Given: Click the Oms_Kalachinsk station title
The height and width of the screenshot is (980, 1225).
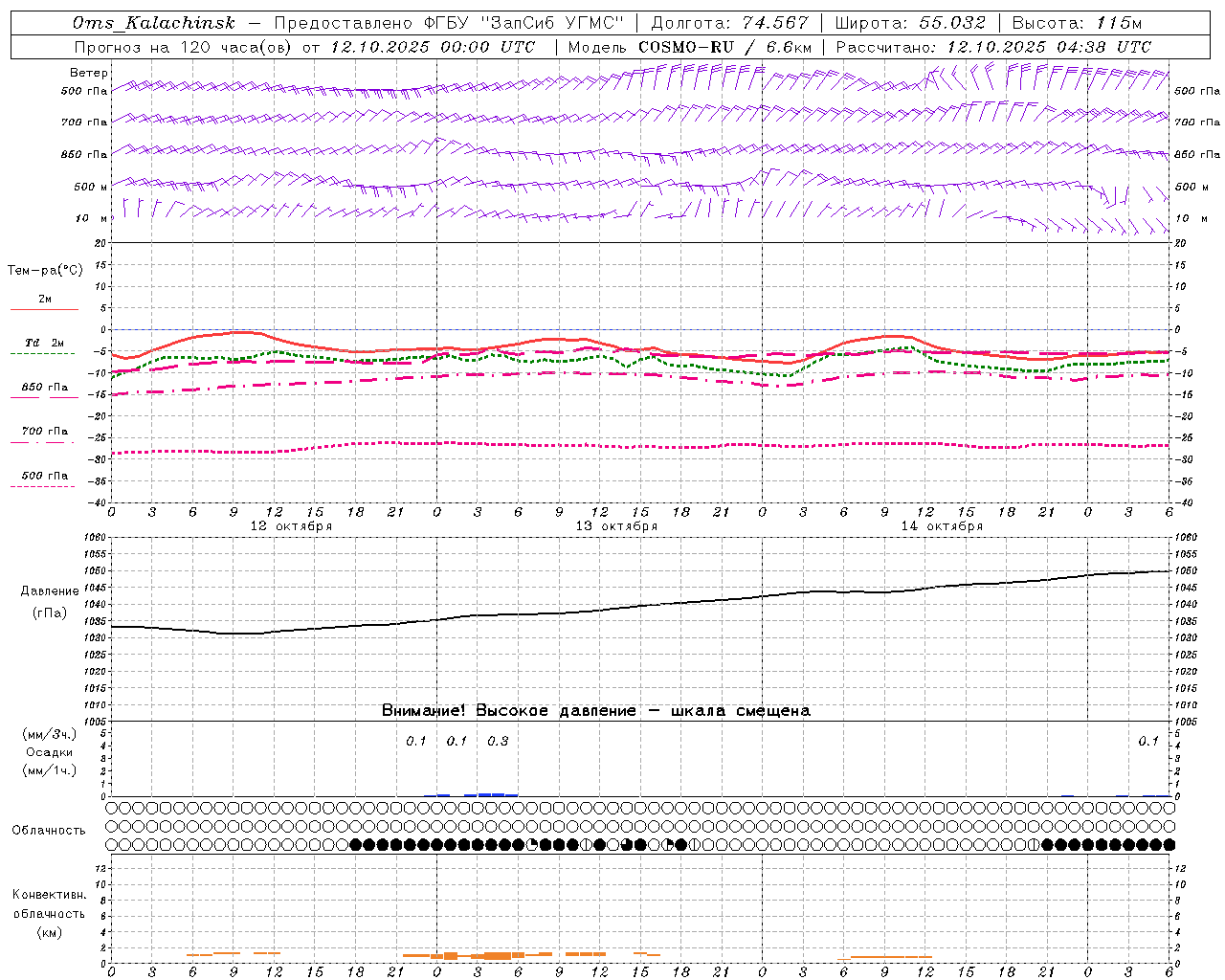Looking at the screenshot, I should coord(154,23).
